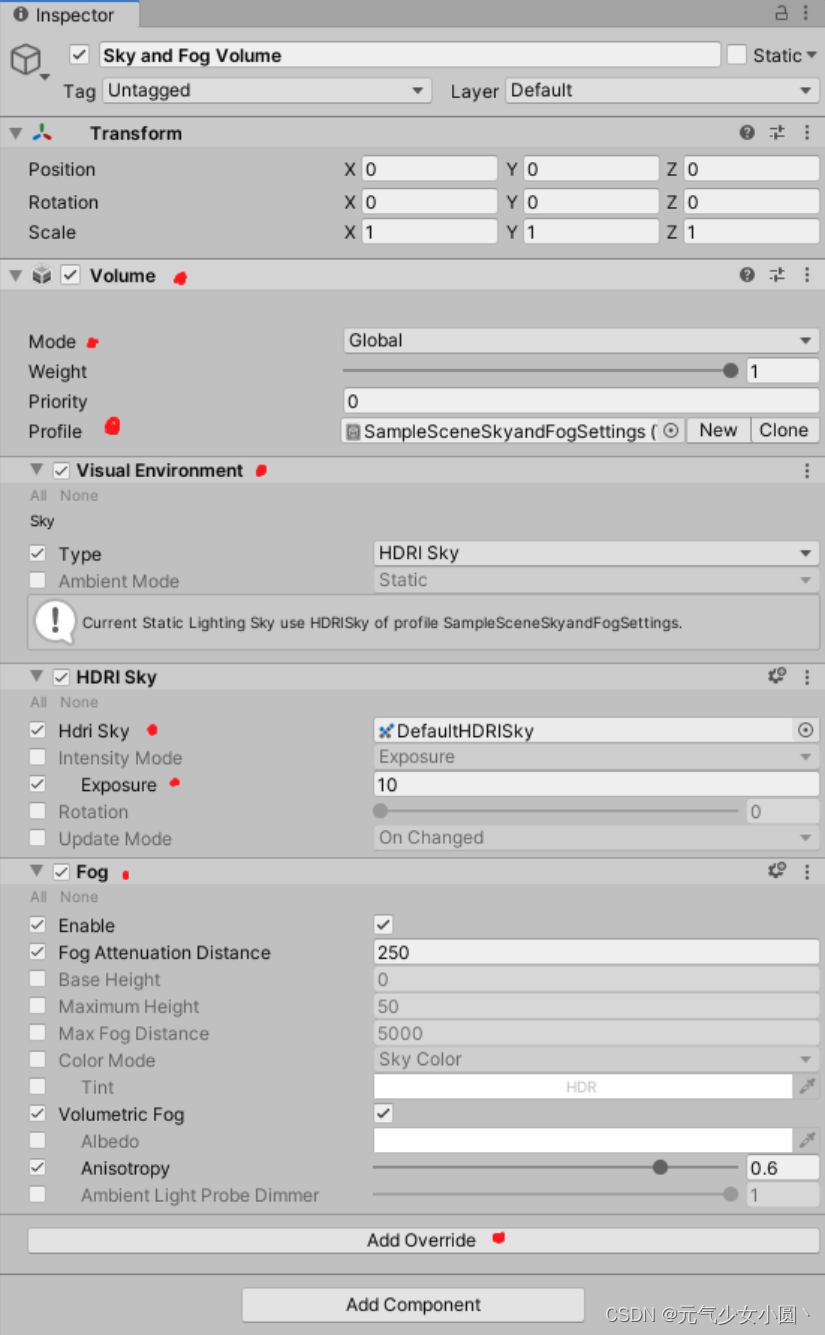Toggle Visual Environment override enabled checkbox
Viewport: 825px width, 1335px height.
(x=62, y=470)
